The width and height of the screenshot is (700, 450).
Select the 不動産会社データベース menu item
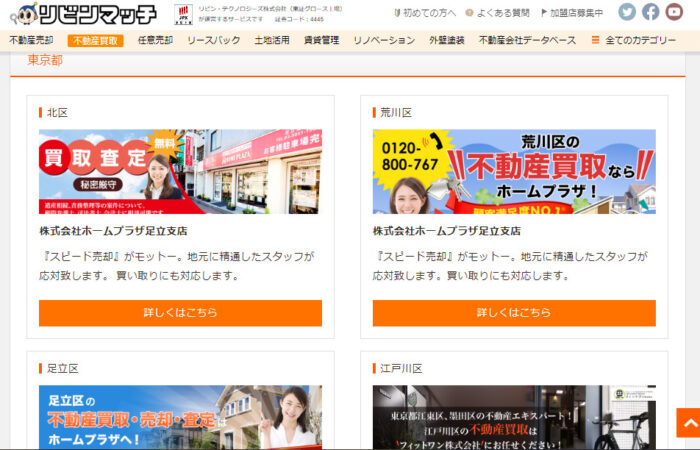click(x=528, y=40)
